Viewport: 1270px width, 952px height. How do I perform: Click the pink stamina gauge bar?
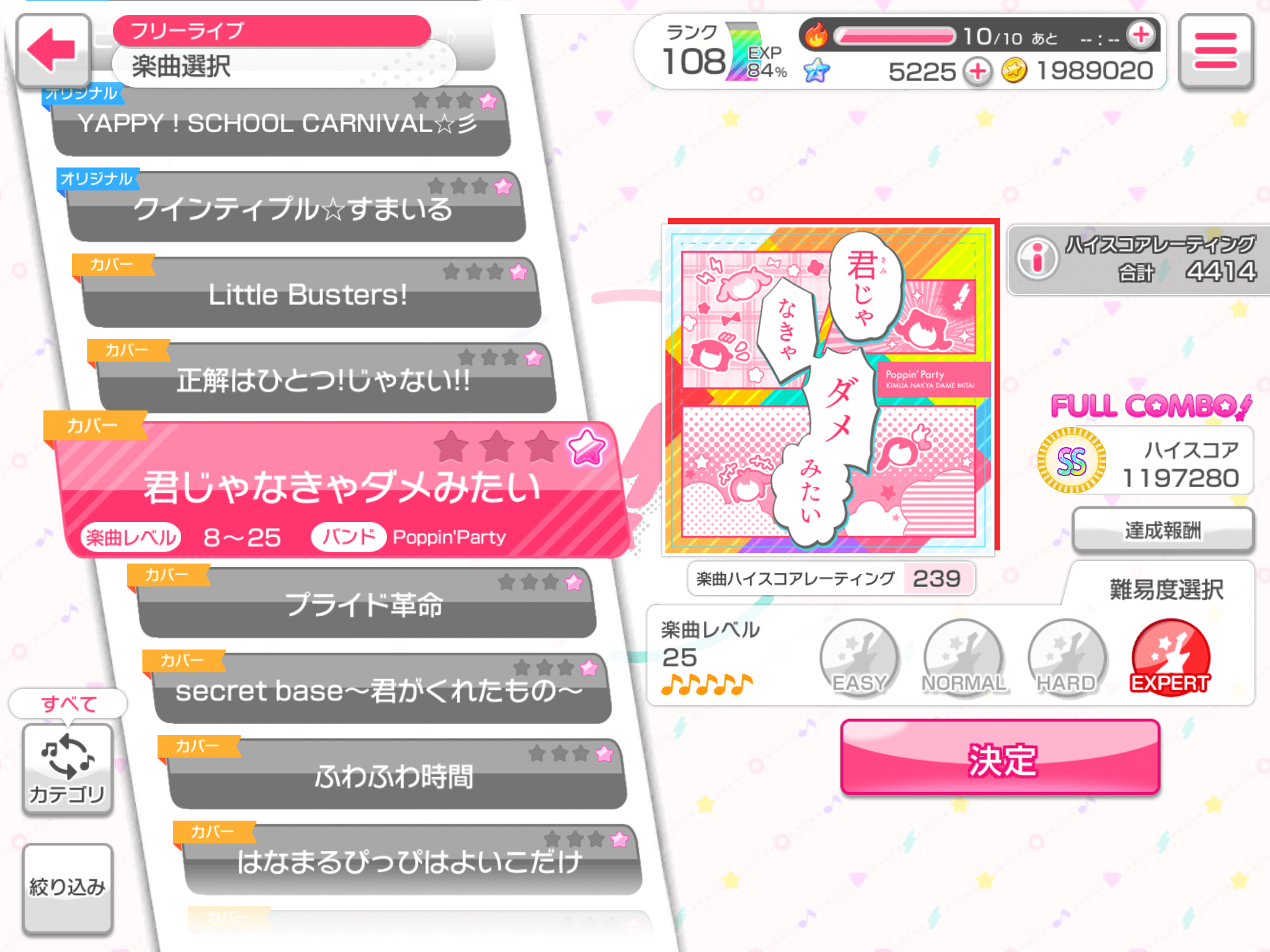(x=894, y=37)
